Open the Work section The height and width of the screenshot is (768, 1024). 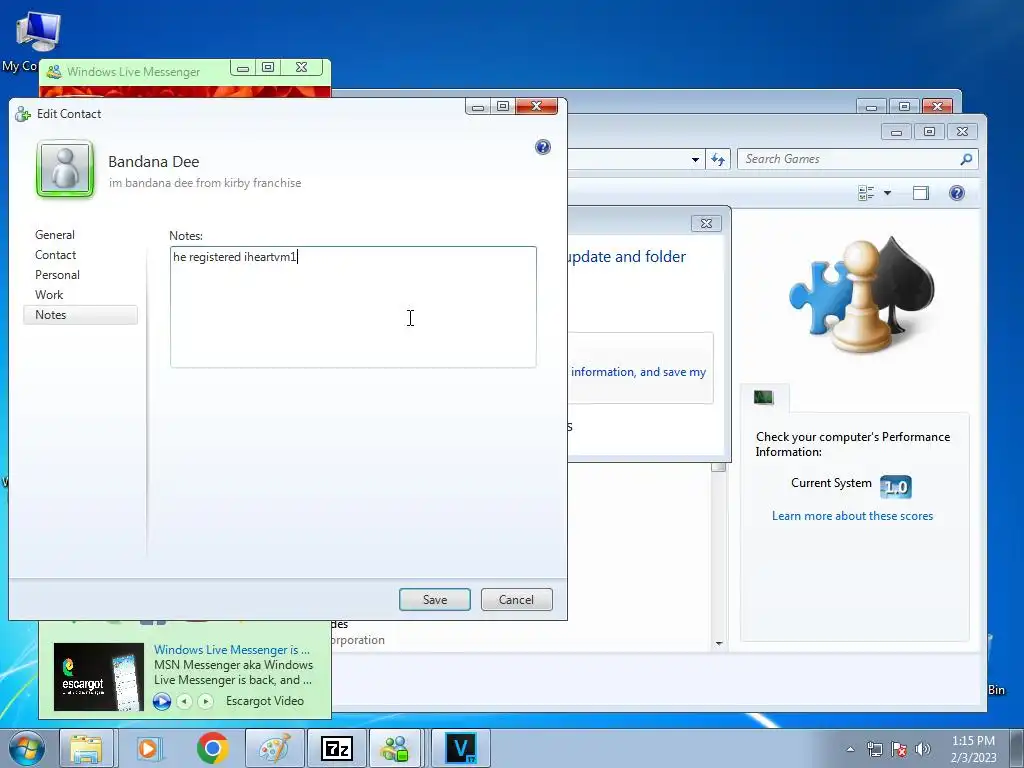49,295
